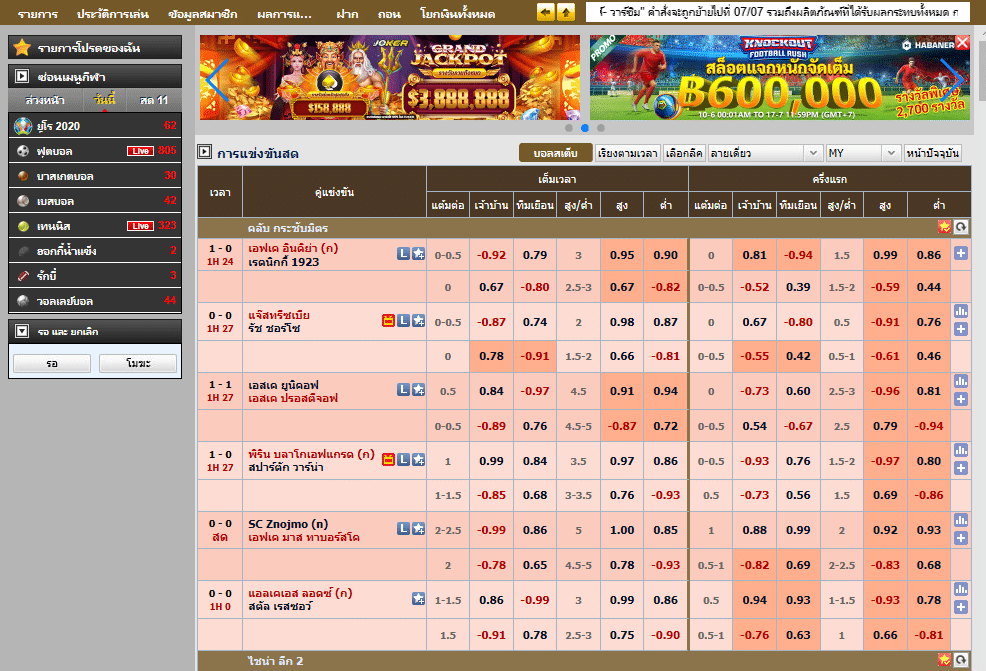
Task: Open the โยกเงินทั้งหมด menu item
Action: coord(457,14)
